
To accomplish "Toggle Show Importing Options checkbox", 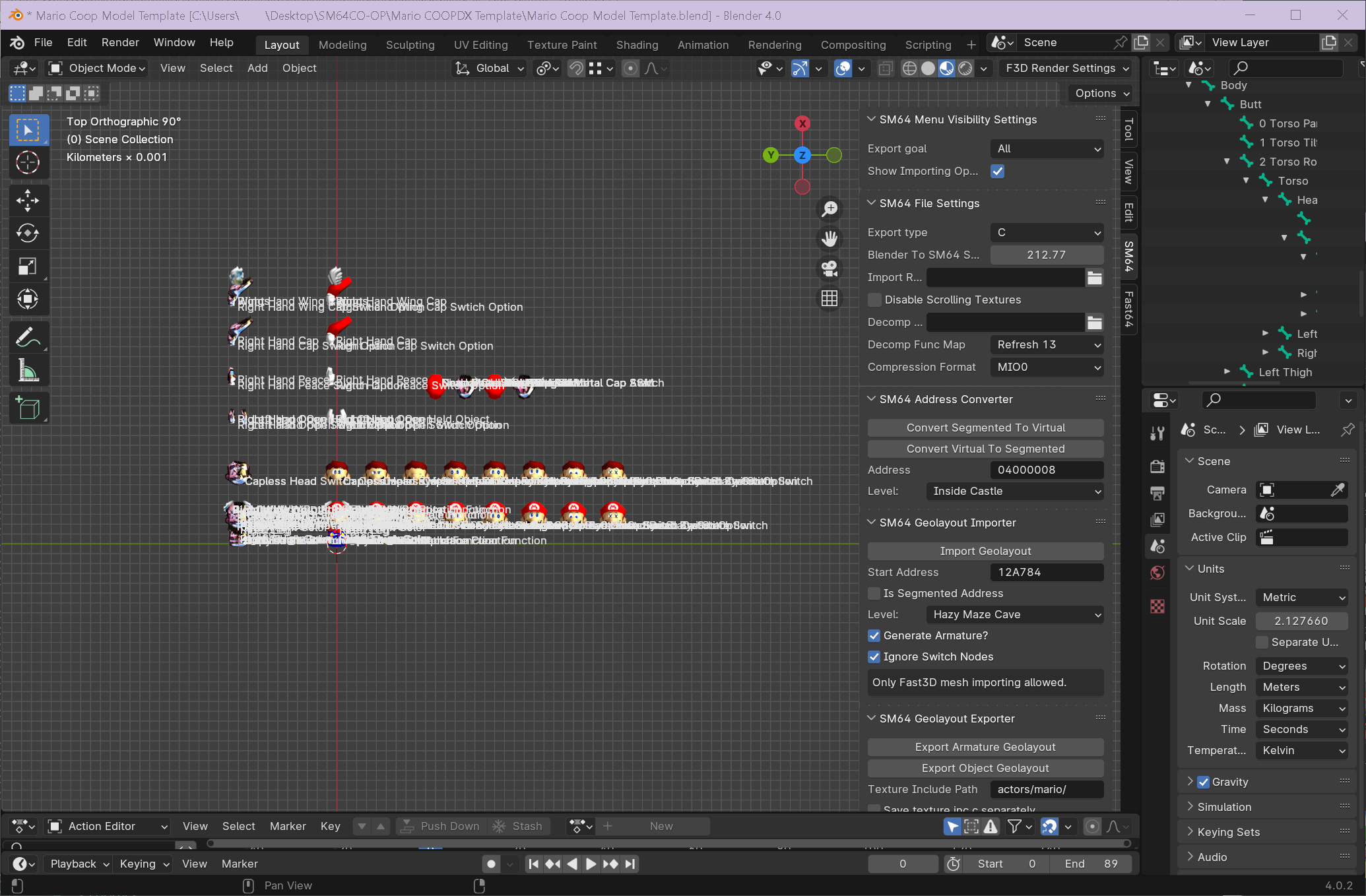I will coord(998,172).
